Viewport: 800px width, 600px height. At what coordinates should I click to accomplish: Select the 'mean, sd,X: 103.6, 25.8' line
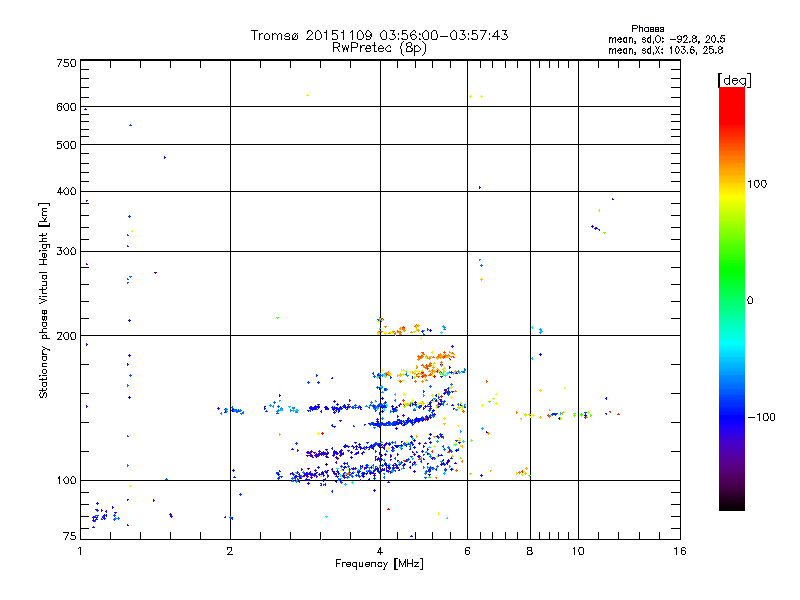(x=665, y=50)
